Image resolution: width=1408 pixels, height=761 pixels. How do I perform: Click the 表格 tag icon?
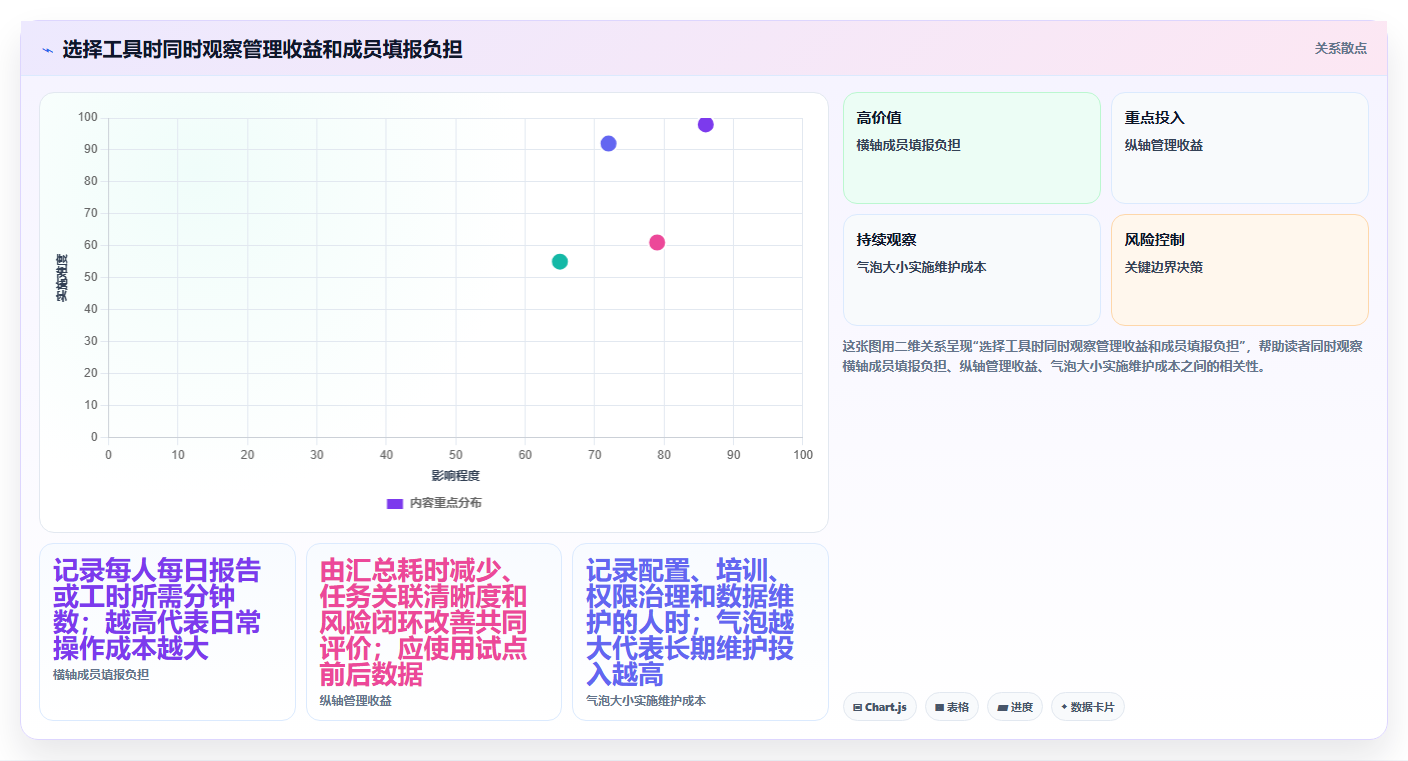coord(940,707)
